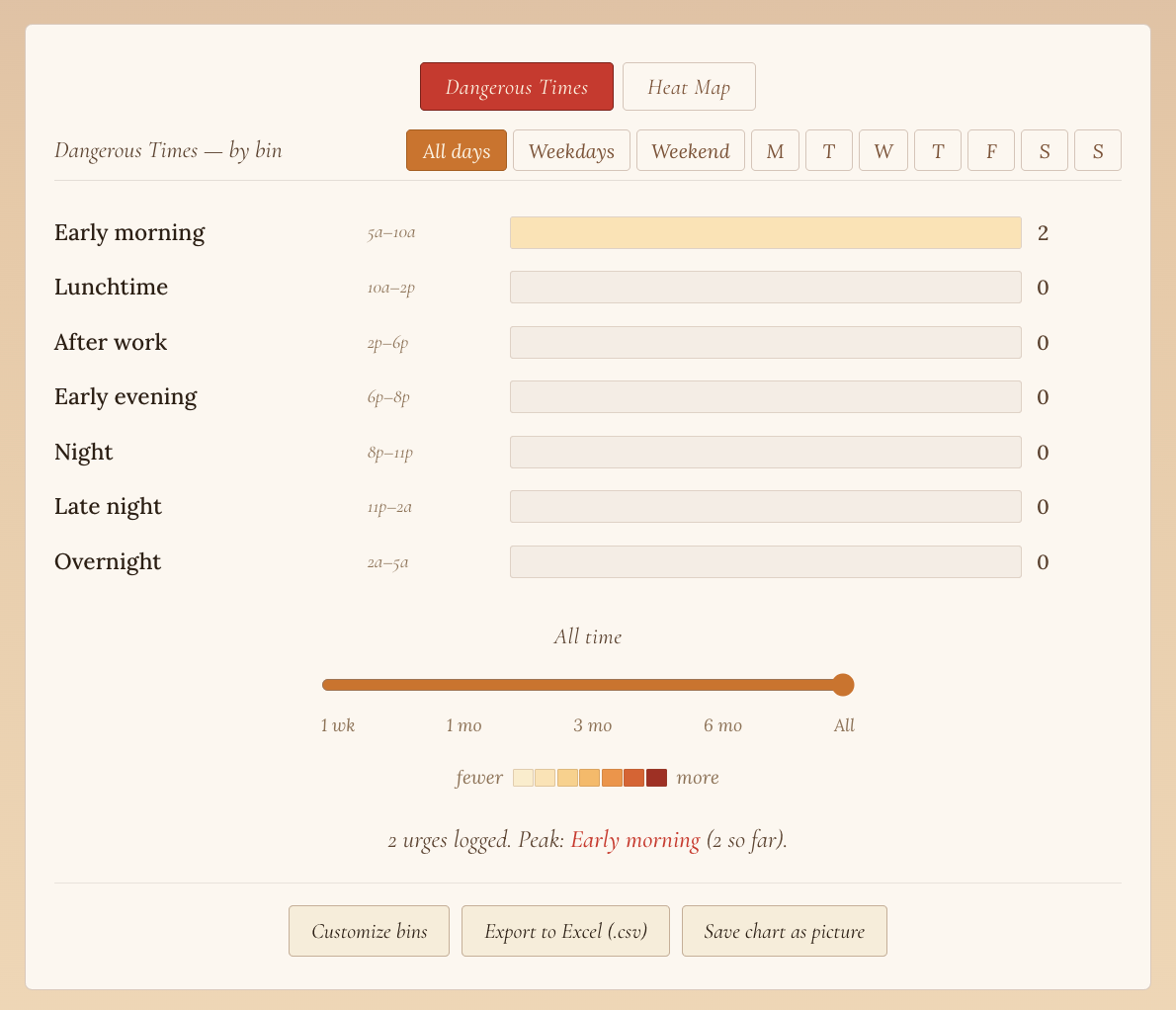
Task: Click the red Early morning peak link
Action: coord(635,839)
